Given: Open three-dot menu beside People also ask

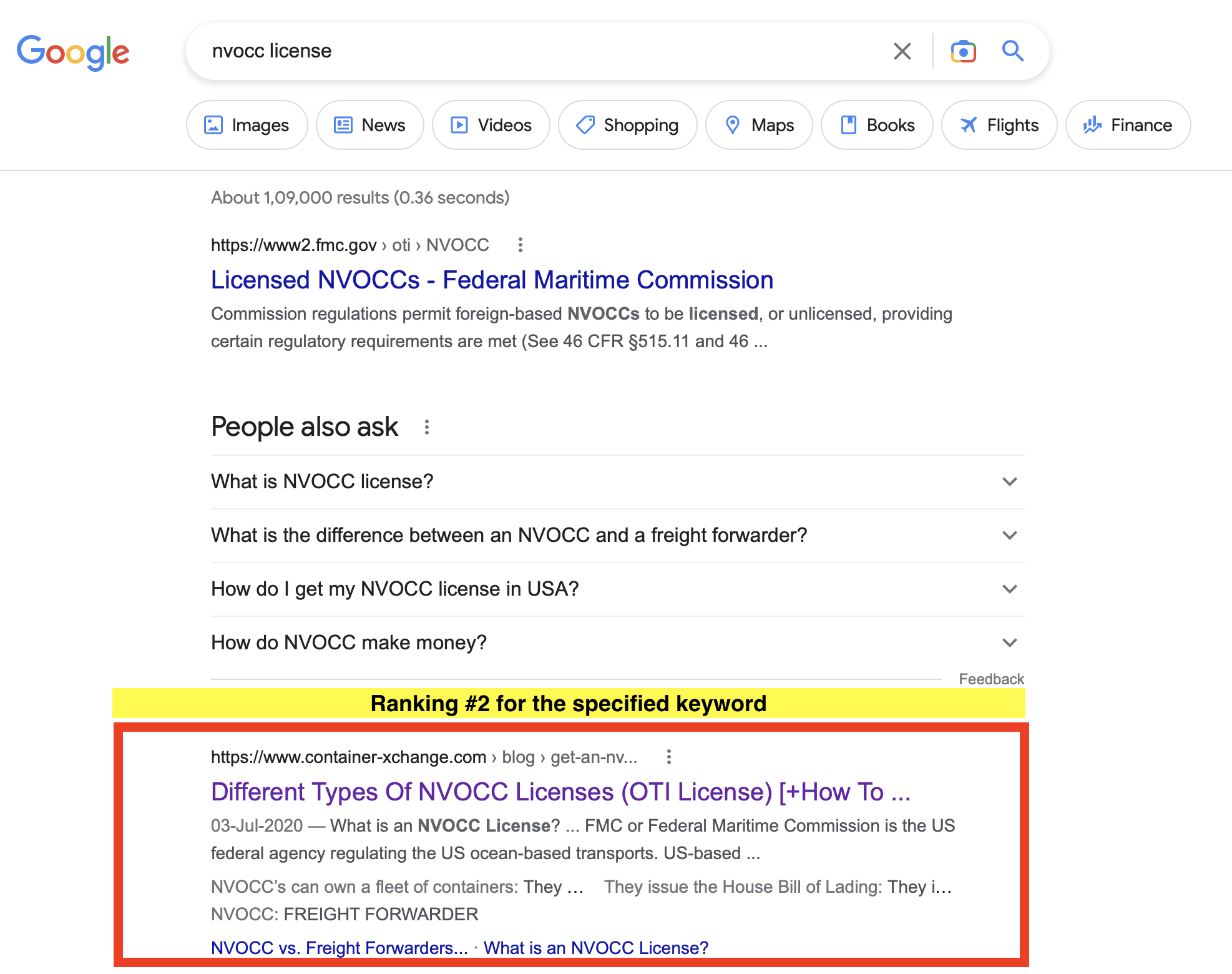Looking at the screenshot, I should click(x=427, y=427).
